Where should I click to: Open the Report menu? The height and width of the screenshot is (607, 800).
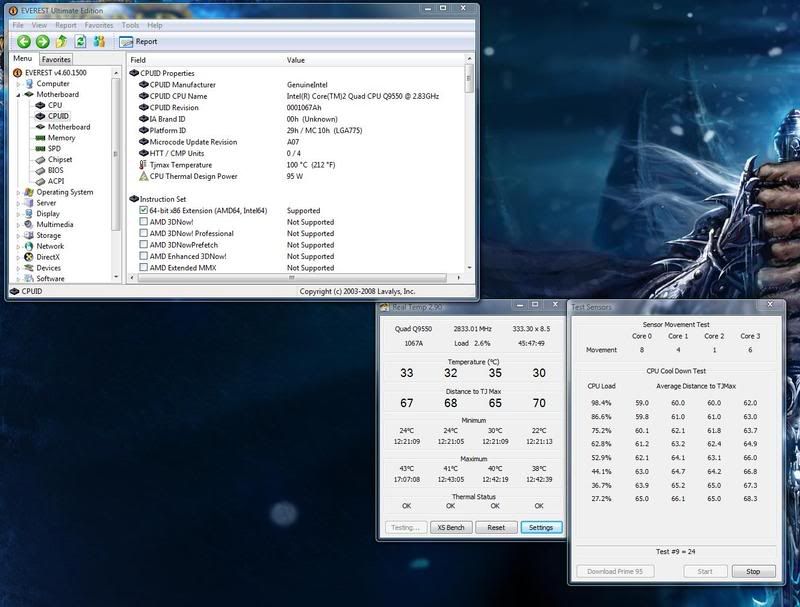pos(66,25)
